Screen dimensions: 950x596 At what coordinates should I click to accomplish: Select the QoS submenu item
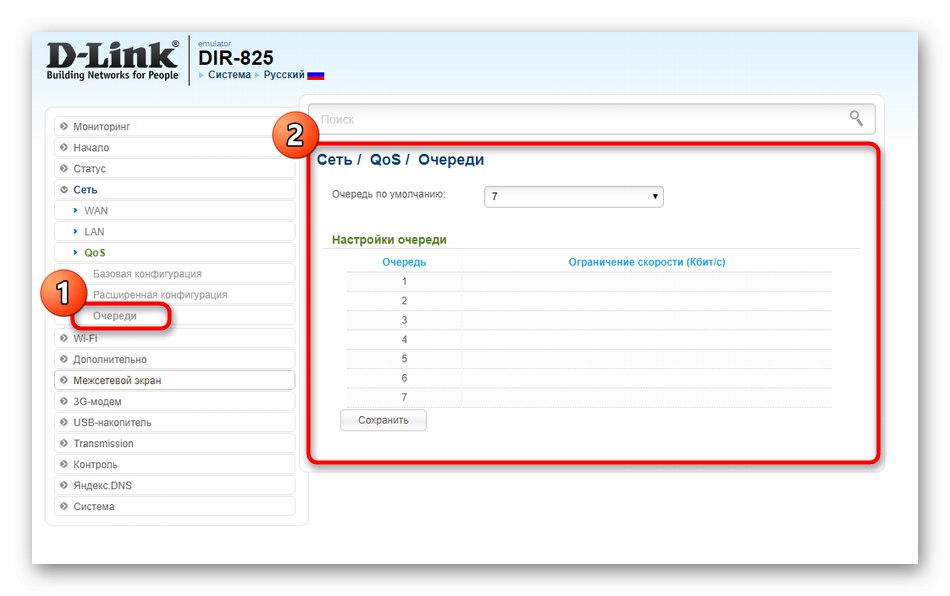coord(174,253)
